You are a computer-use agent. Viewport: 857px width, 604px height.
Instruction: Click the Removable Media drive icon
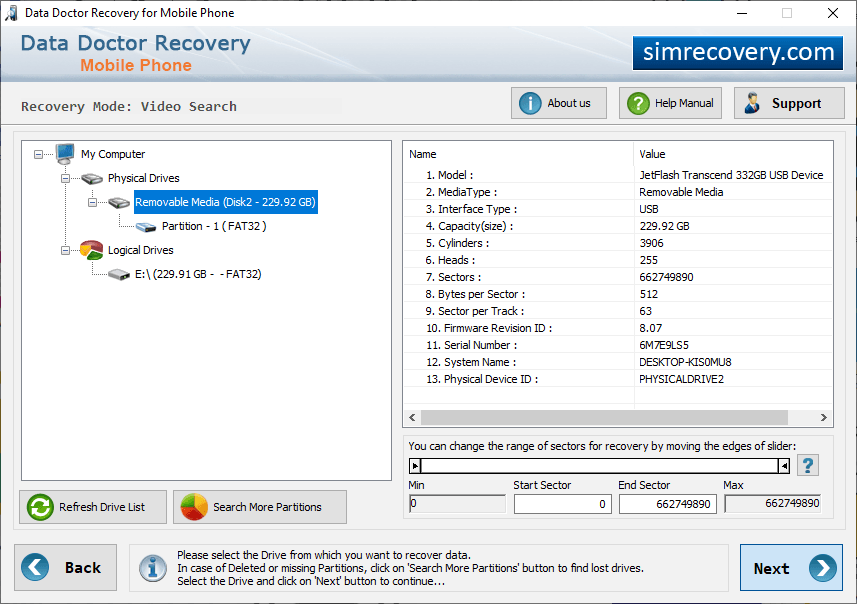click(x=119, y=202)
